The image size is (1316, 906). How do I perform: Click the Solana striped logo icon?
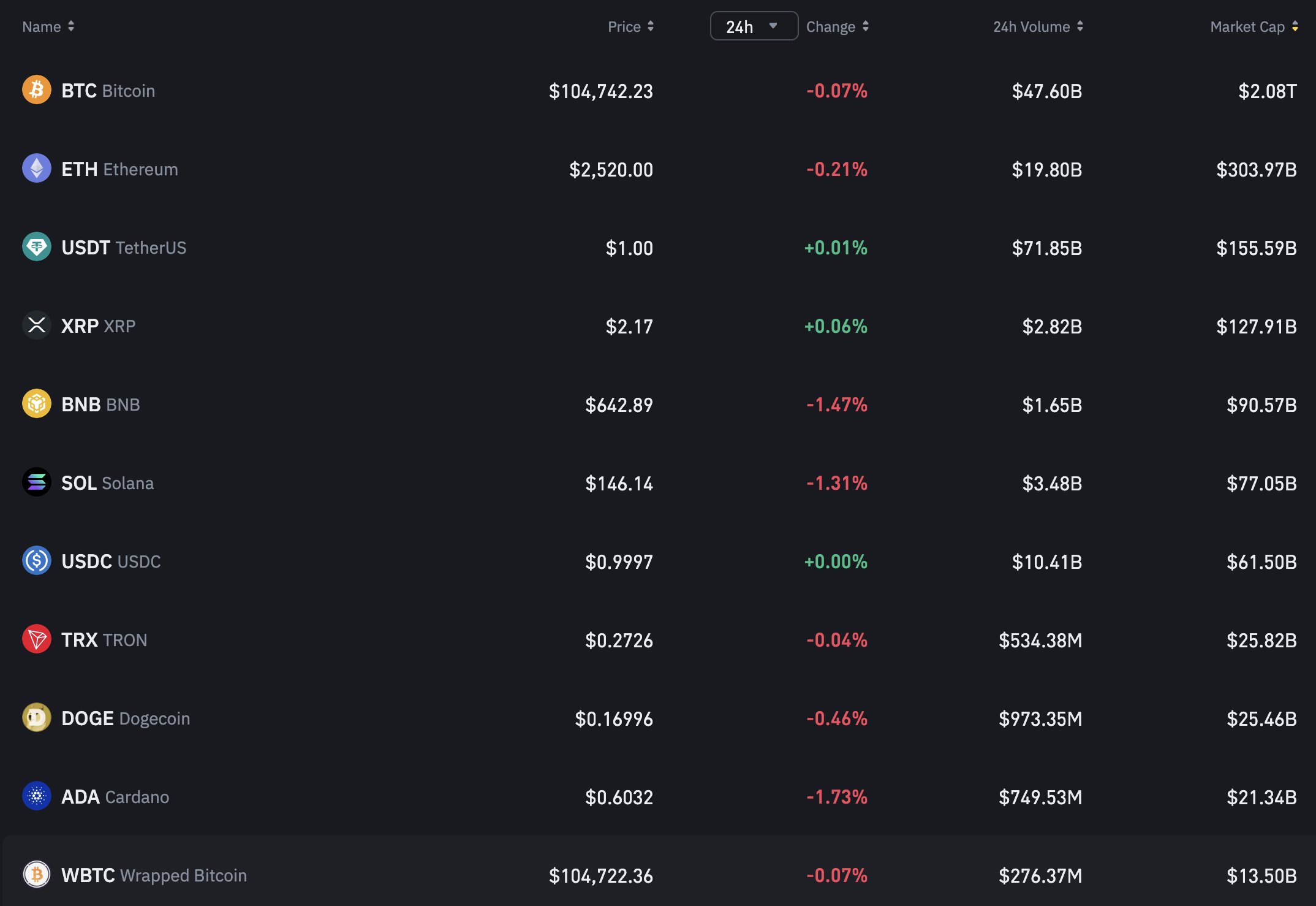coord(37,482)
